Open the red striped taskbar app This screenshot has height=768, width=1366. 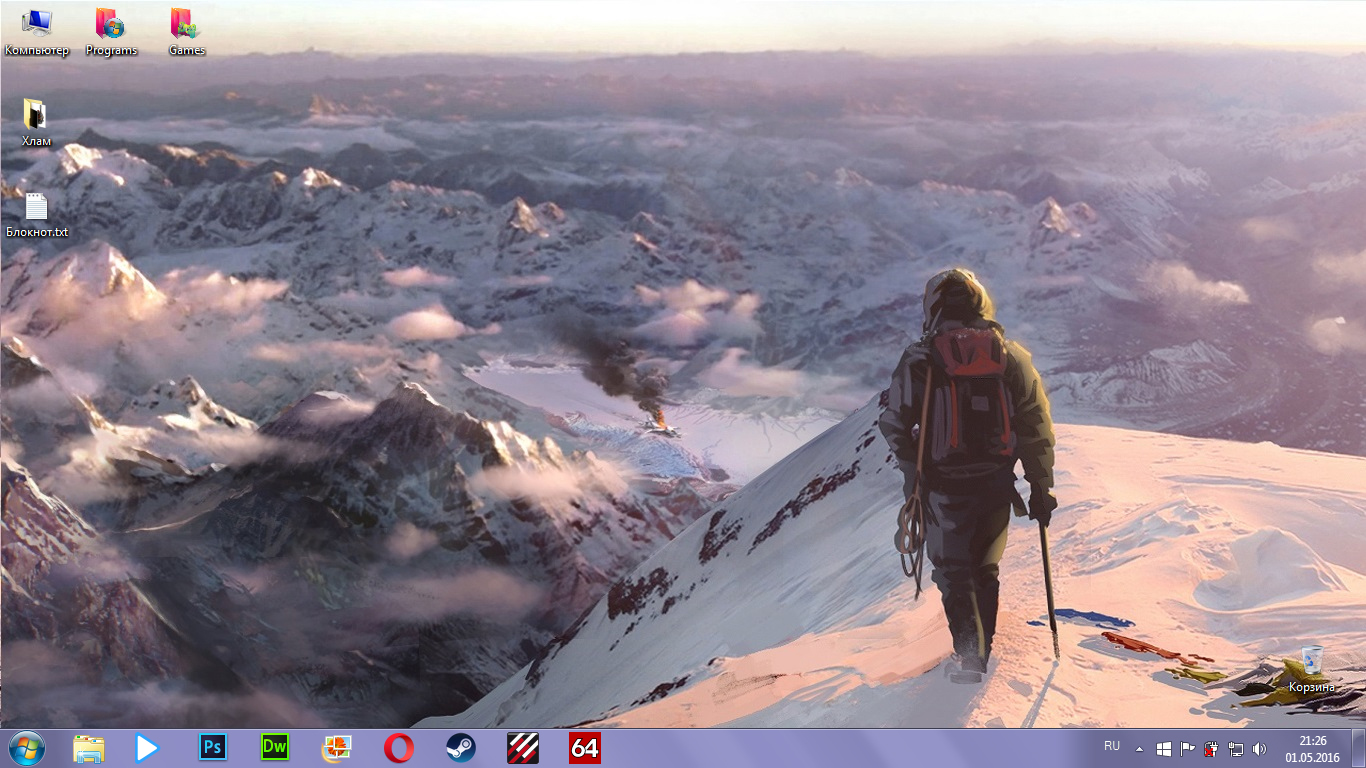pos(523,748)
